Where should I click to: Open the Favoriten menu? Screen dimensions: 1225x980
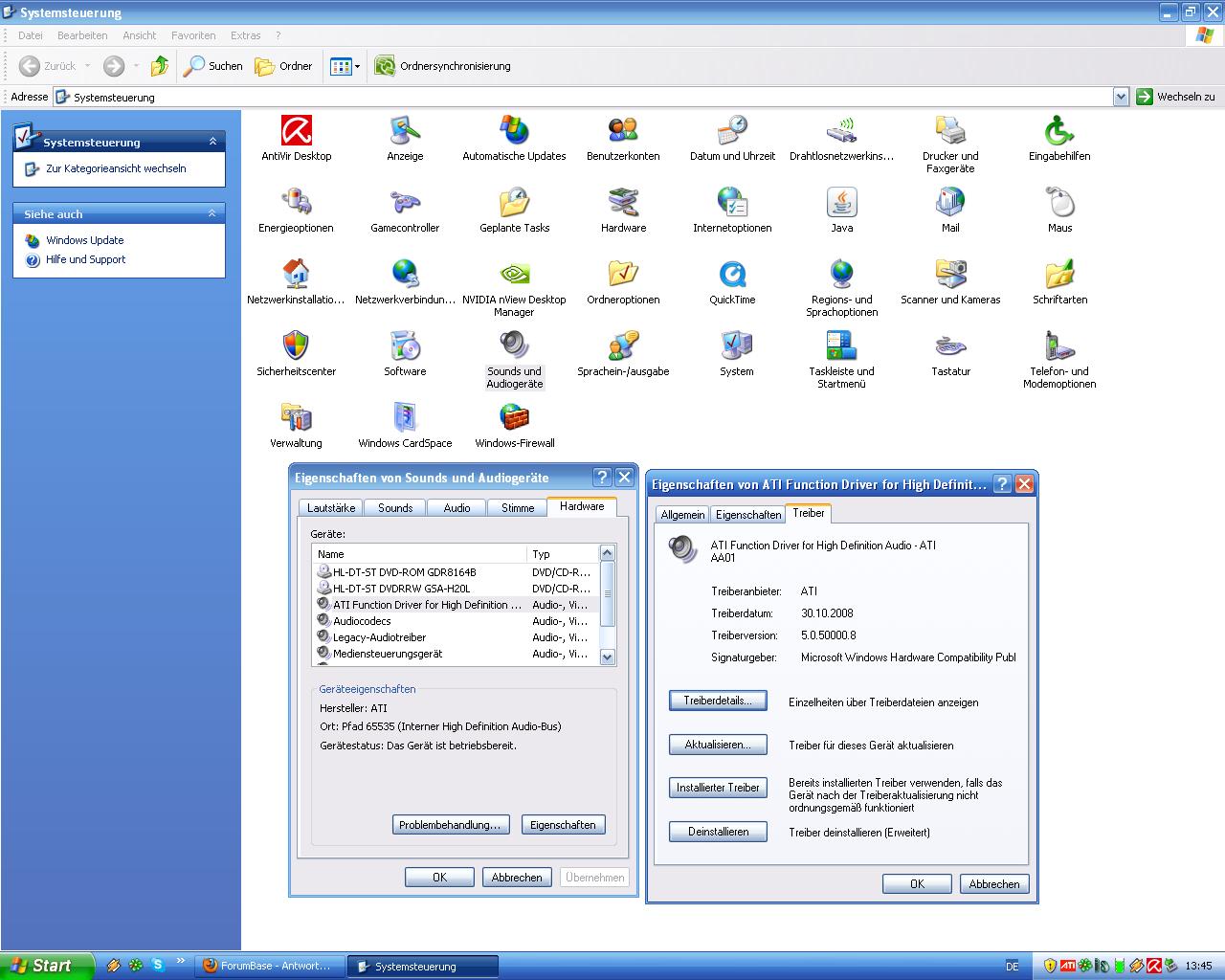pyautogui.click(x=193, y=35)
